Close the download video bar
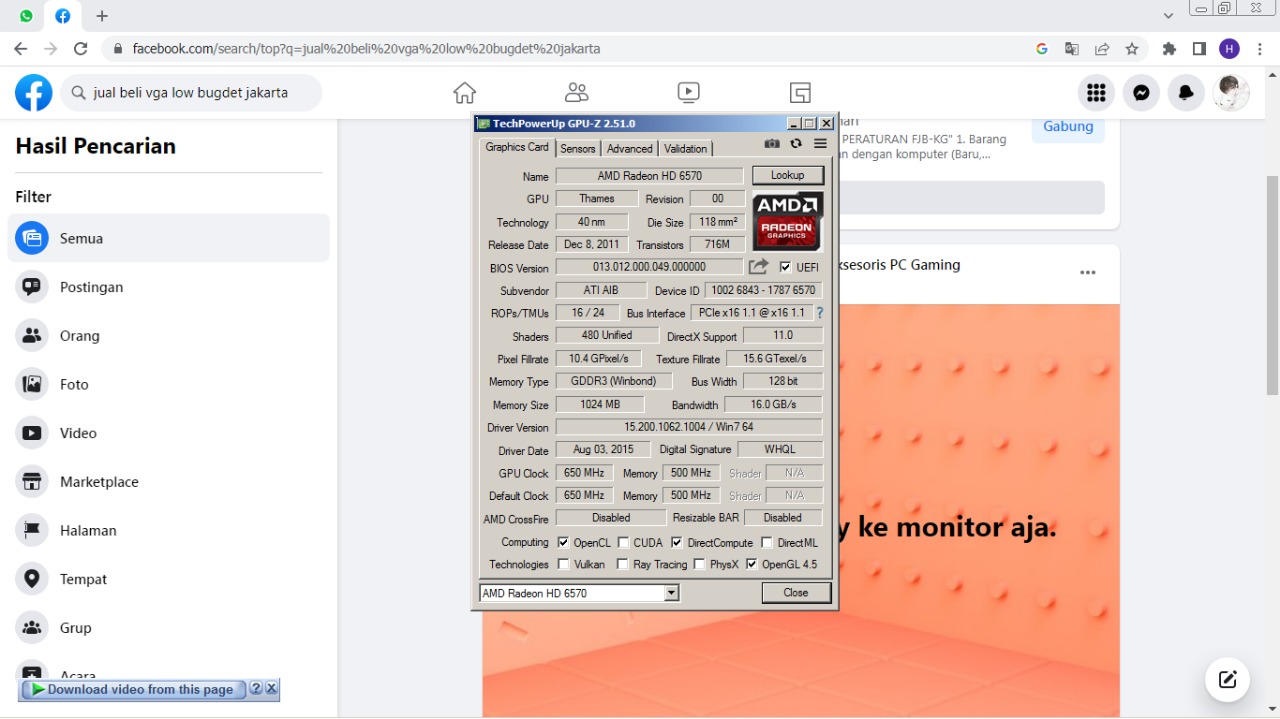This screenshot has width=1280, height=719. point(272,689)
